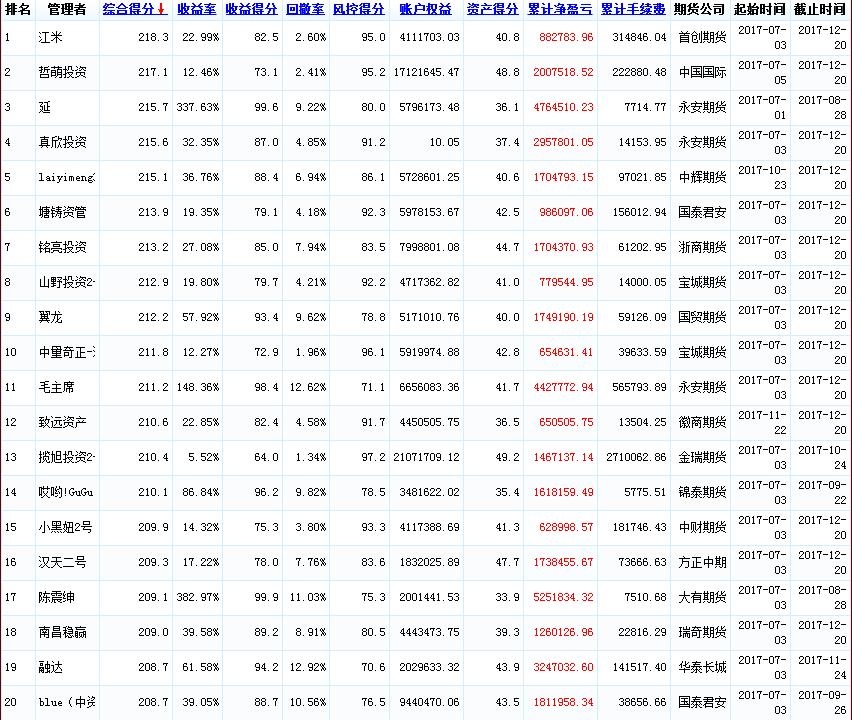The width and height of the screenshot is (852, 720).
Task: Click commission fee 565793.89
Action: 639,387
